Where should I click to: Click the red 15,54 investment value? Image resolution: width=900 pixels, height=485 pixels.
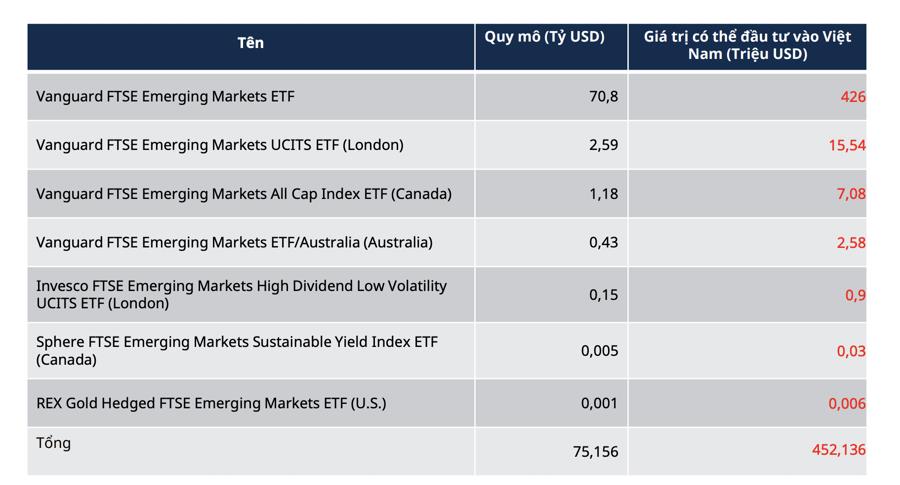coord(847,145)
